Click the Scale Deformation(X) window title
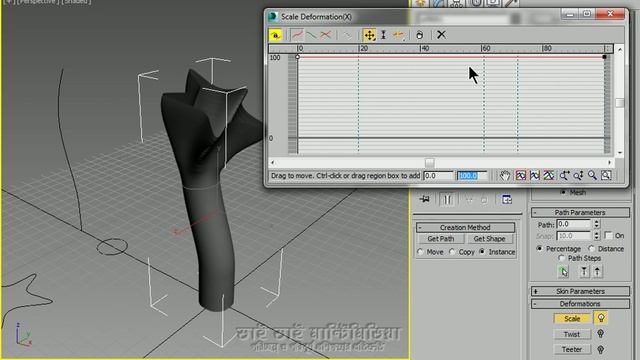 pyautogui.click(x=316, y=17)
